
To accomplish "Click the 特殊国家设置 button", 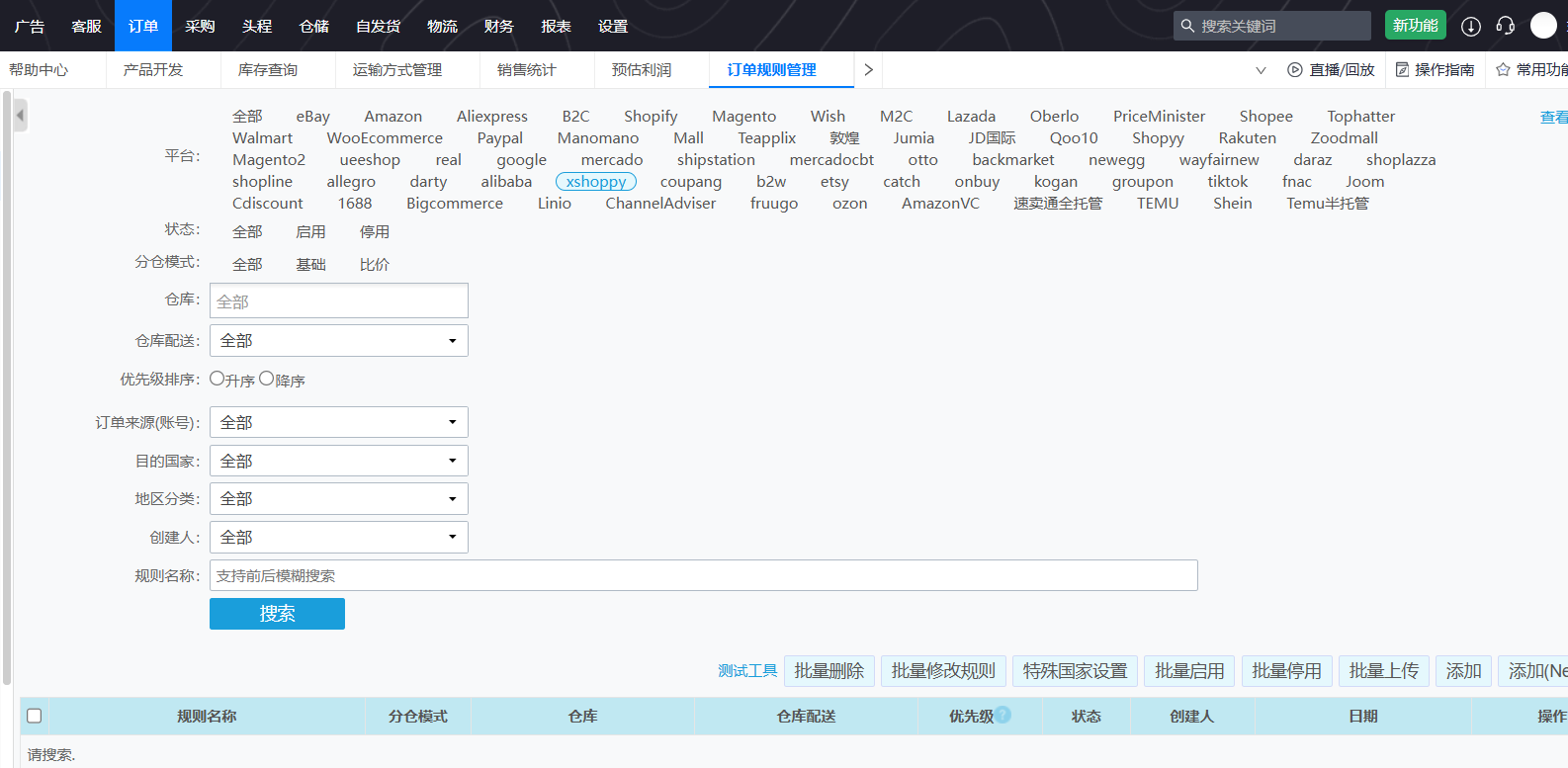I will coord(1076,671).
